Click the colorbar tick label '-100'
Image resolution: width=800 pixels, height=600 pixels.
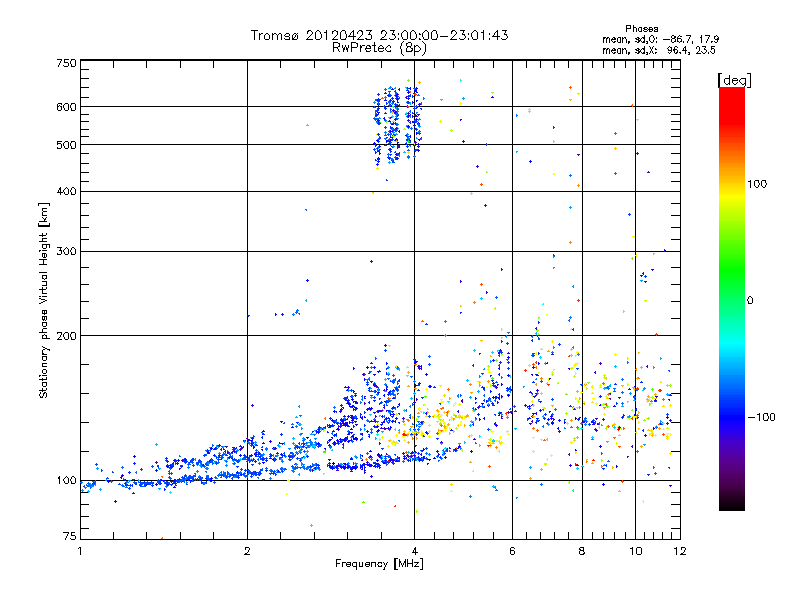pyautogui.click(x=761, y=417)
